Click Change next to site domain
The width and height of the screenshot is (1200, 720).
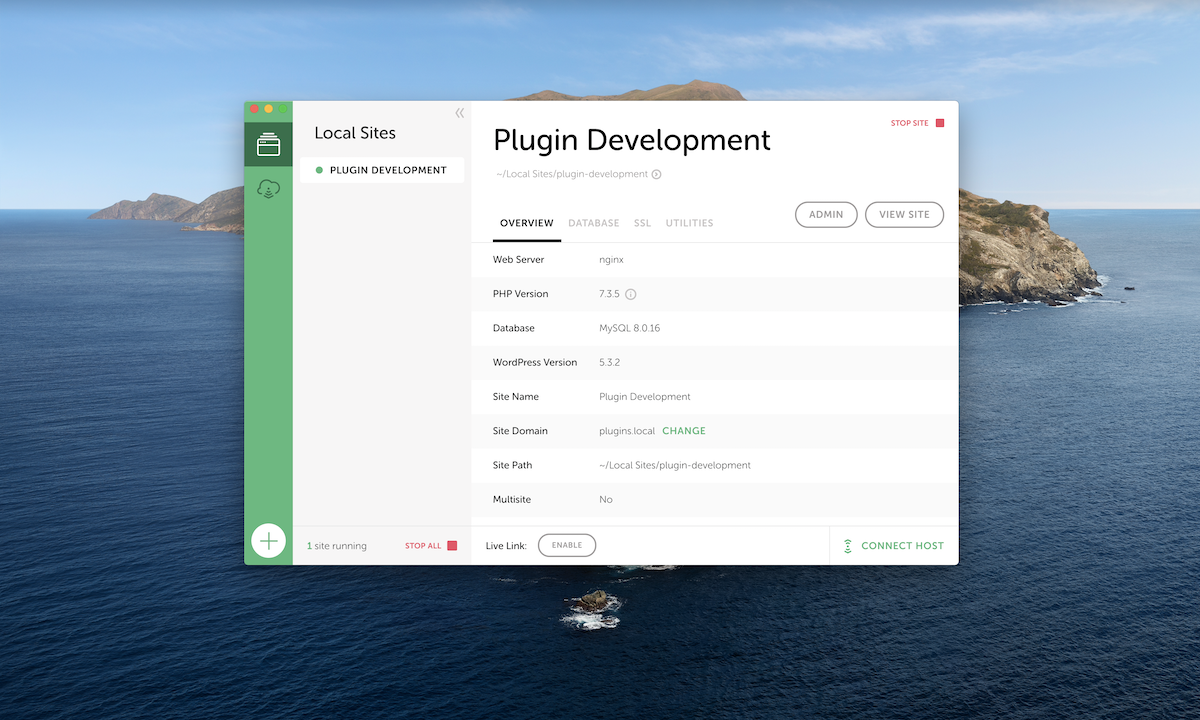coord(684,431)
